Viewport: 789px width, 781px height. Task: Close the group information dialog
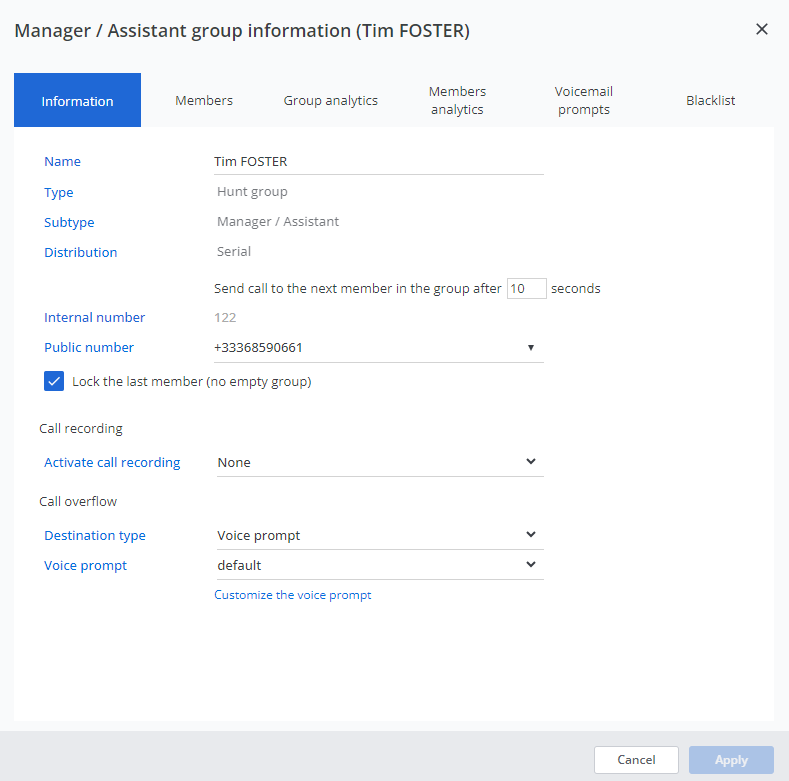click(x=761, y=29)
